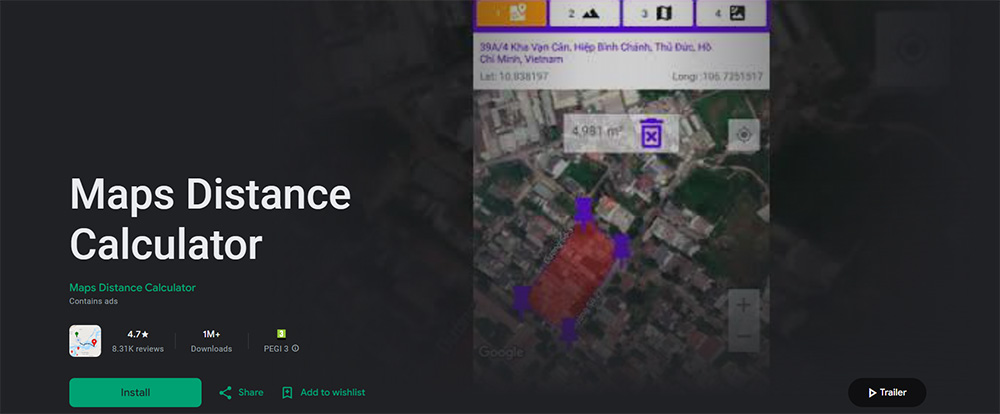This screenshot has width=1000, height=414.
Task: Open the PEGI 3 info icon
Action: click(295, 349)
